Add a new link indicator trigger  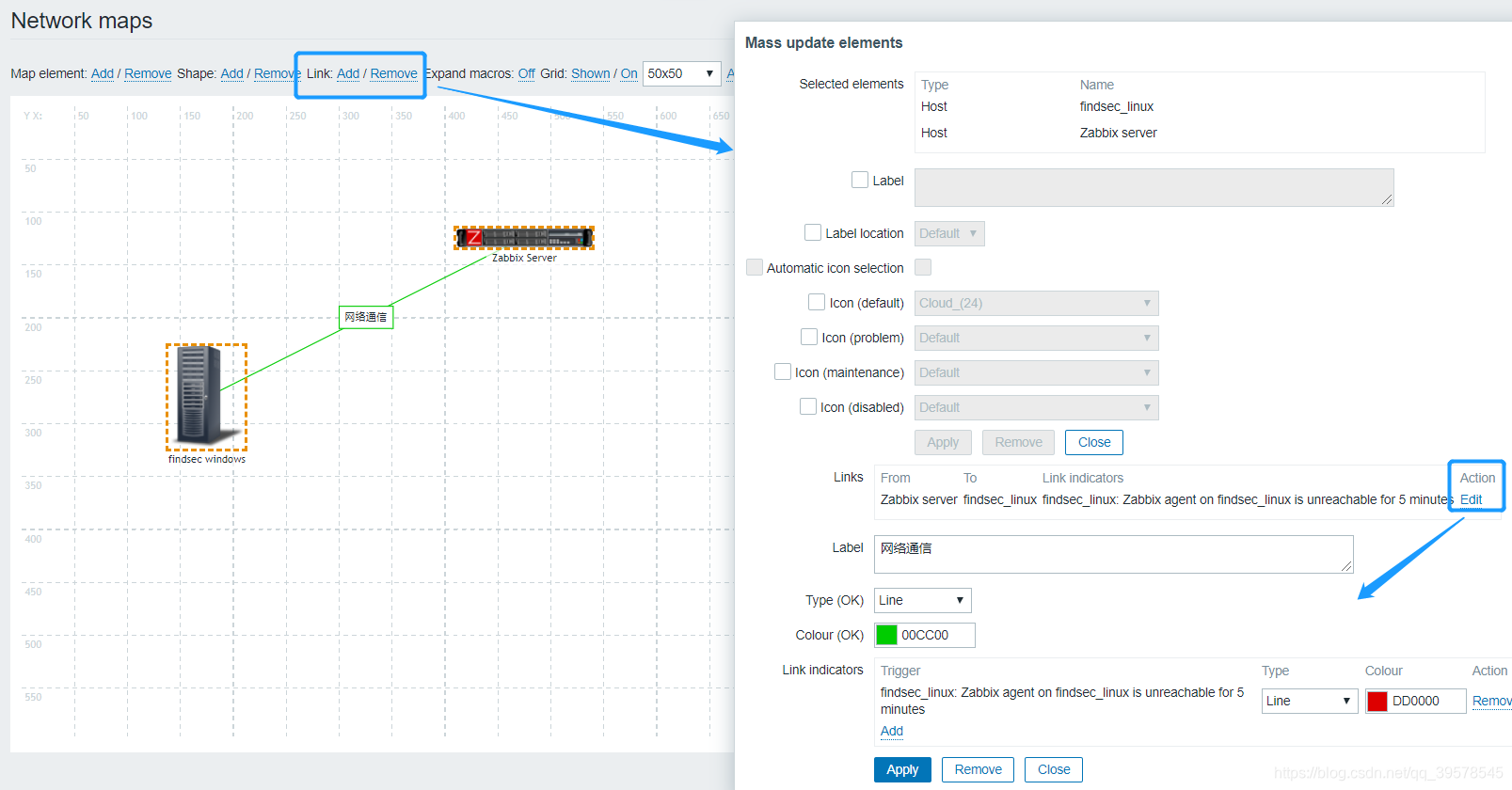(x=892, y=731)
